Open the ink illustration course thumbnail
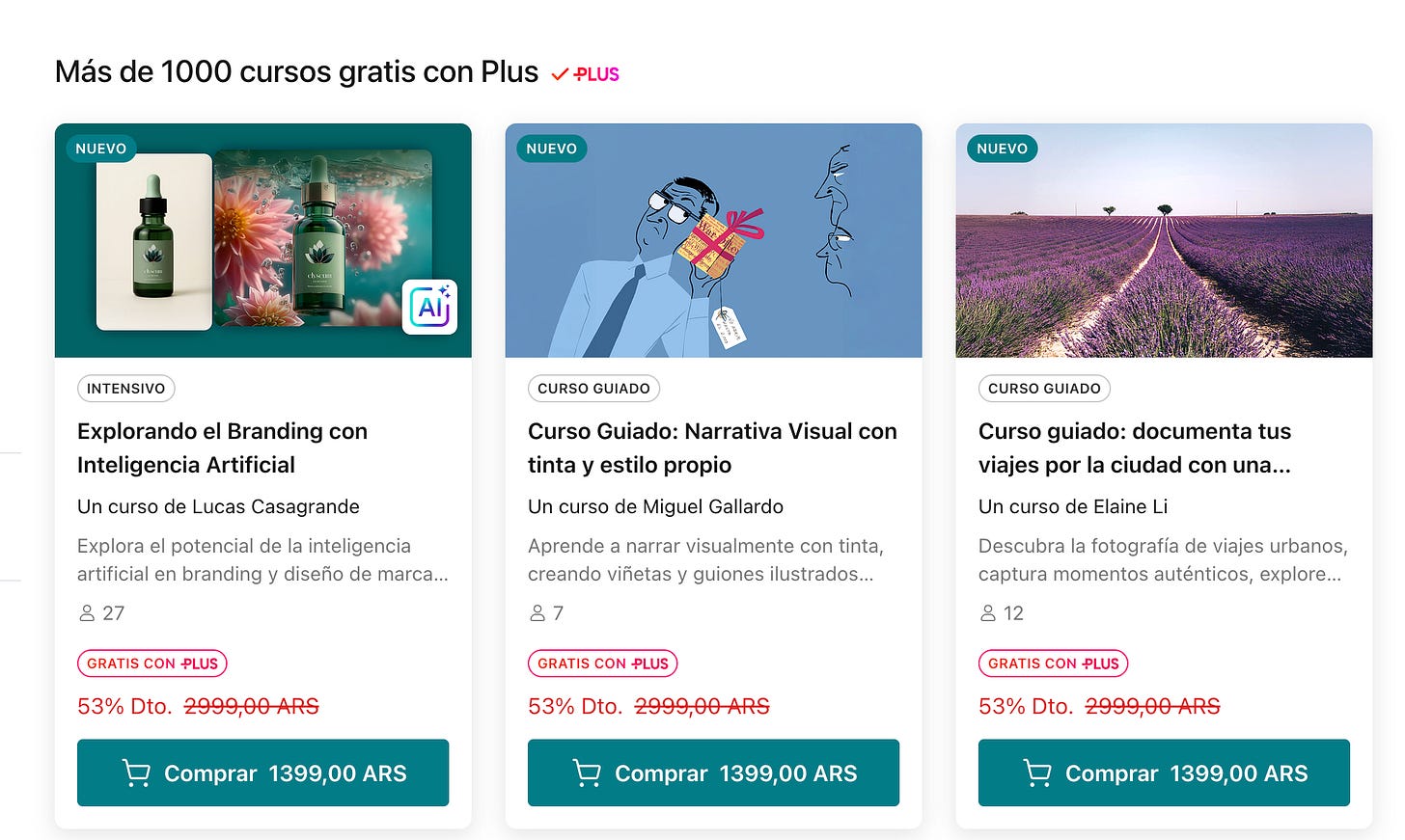Viewport: 1405px width, 840px height. [x=713, y=240]
